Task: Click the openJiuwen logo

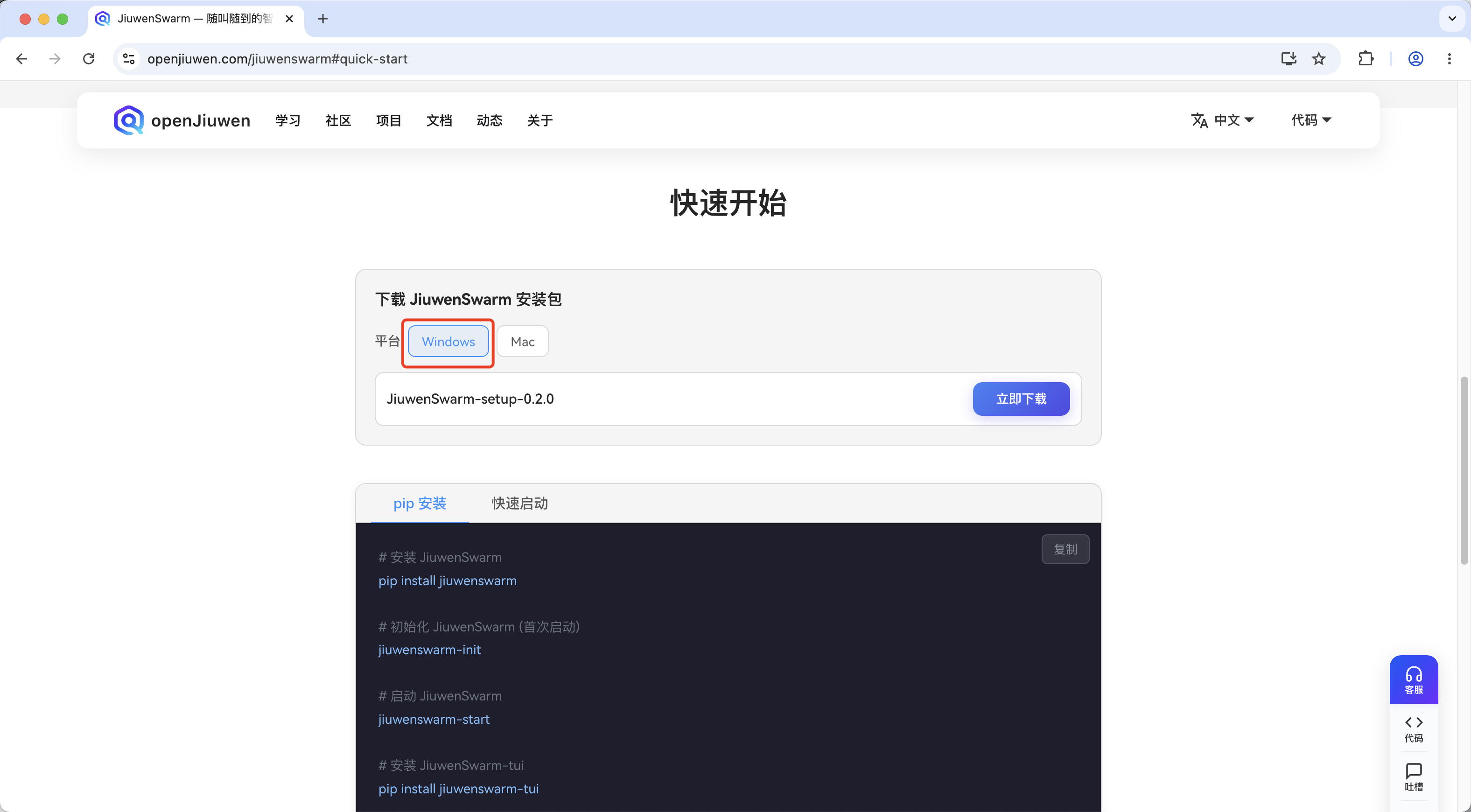Action: point(182,120)
